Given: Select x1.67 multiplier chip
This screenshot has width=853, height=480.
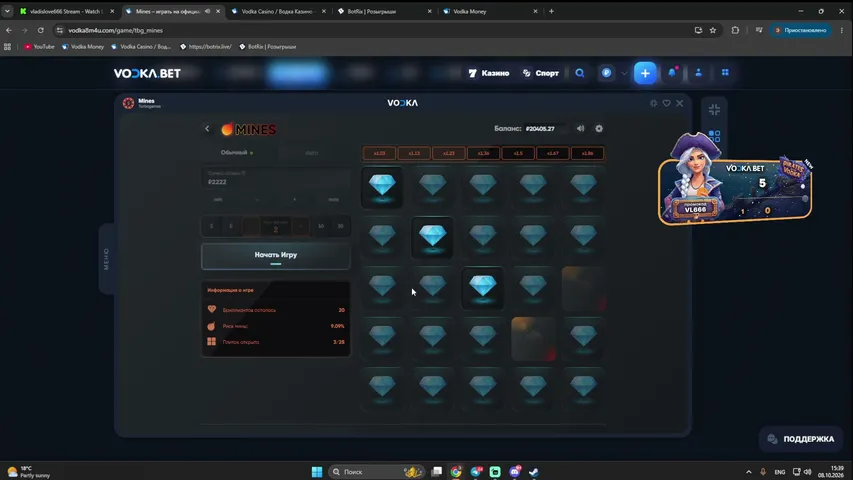Looking at the screenshot, I should 553,153.
